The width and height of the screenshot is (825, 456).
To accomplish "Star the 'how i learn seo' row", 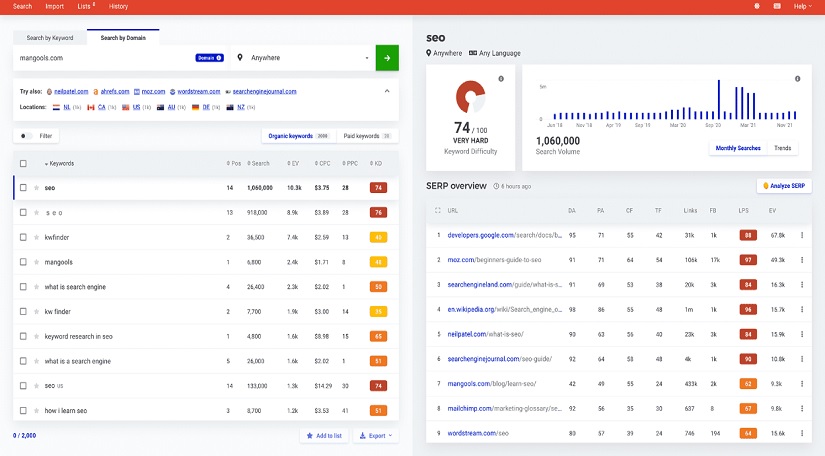I will coord(36,410).
